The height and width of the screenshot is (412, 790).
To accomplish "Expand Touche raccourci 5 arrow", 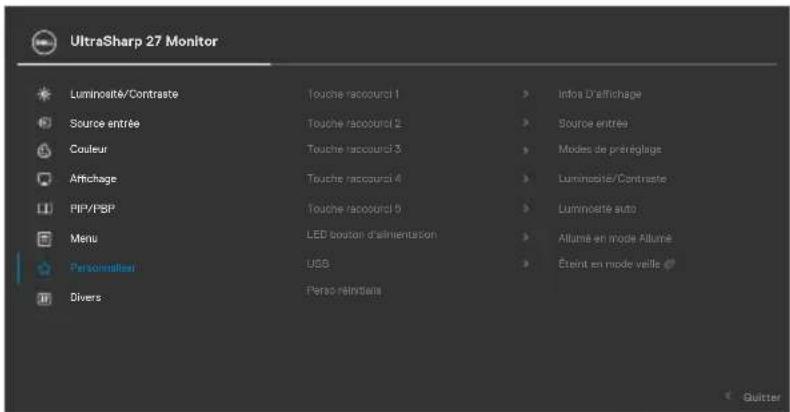I will tap(525, 208).
